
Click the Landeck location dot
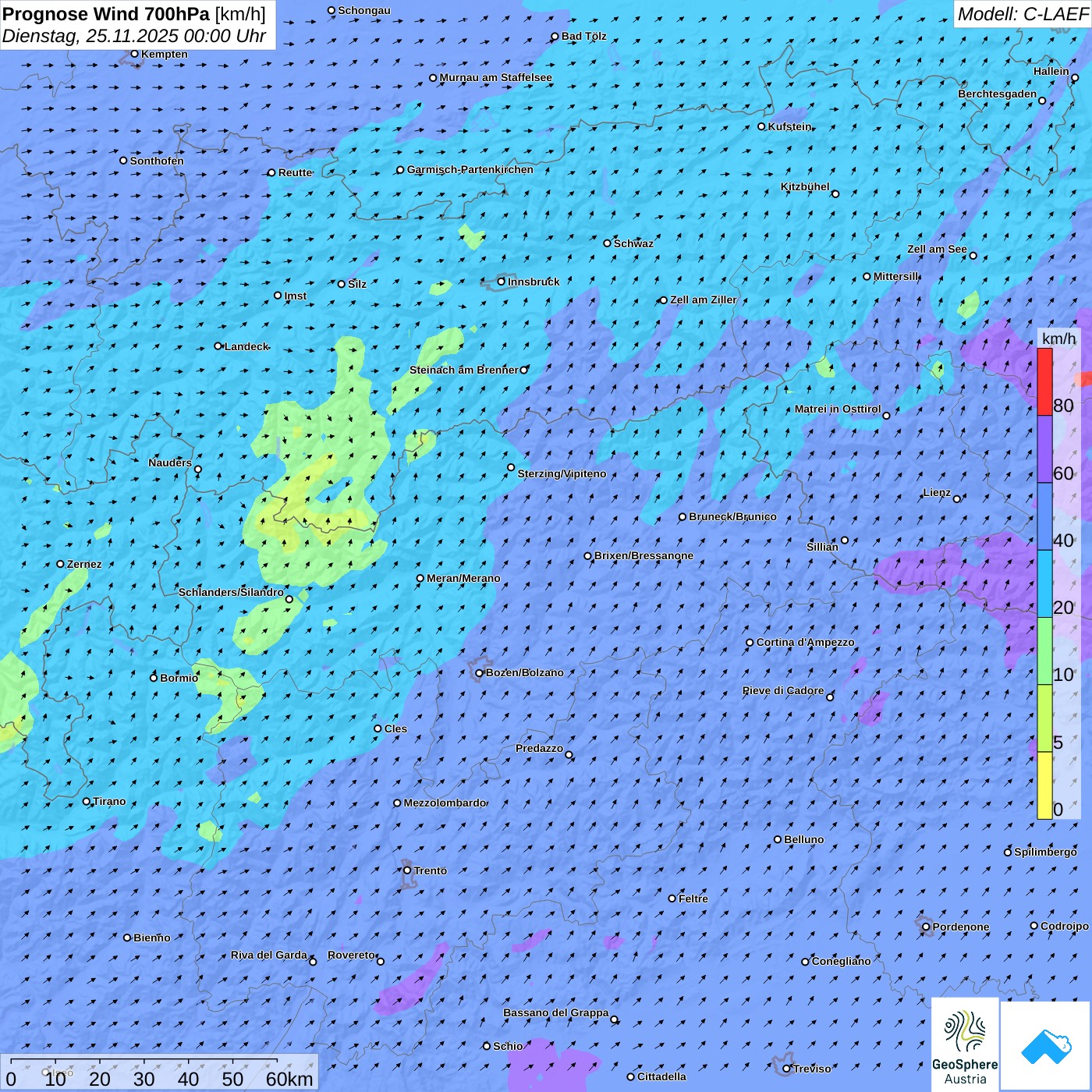[218, 346]
